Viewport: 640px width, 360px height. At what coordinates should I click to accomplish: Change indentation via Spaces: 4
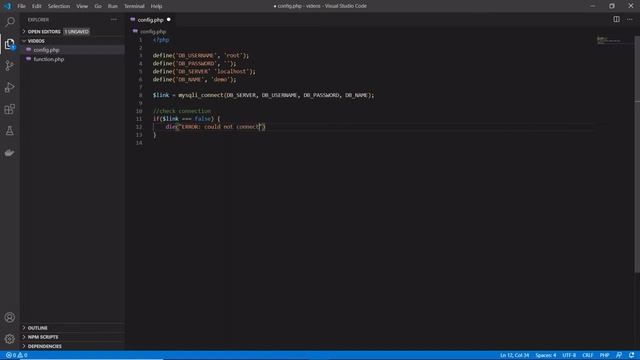546,355
